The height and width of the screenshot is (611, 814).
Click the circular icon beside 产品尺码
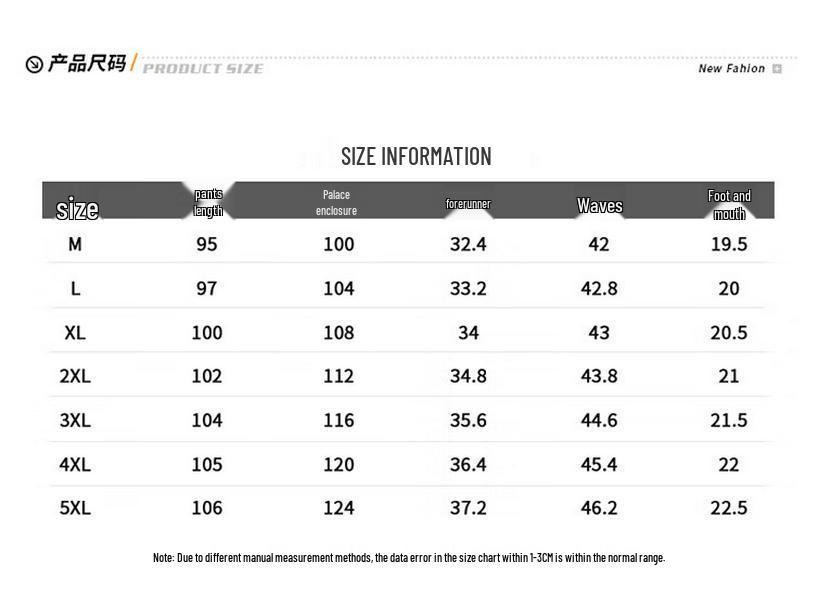pyautogui.click(x=34, y=65)
